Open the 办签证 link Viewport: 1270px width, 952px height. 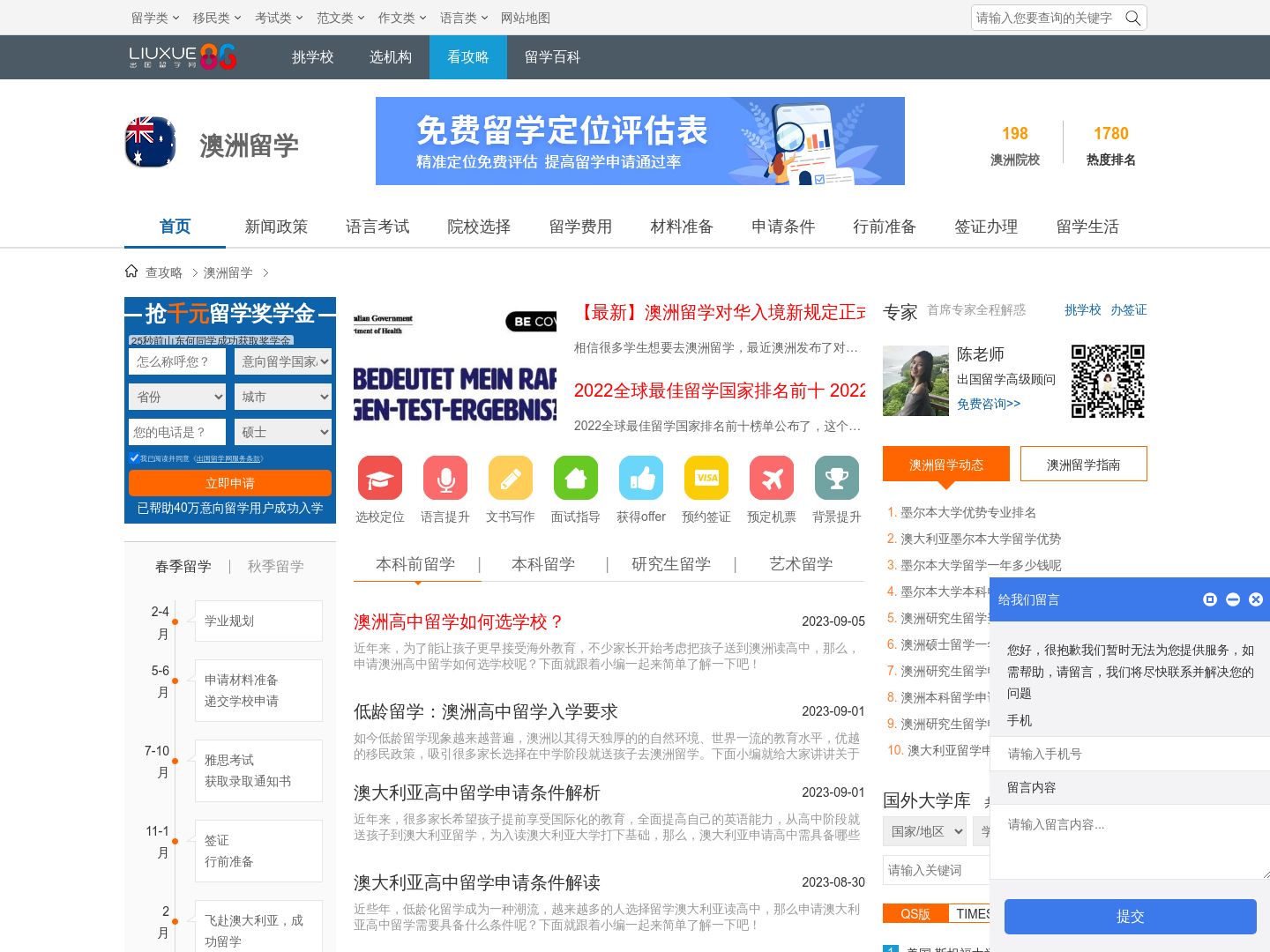tap(1129, 309)
